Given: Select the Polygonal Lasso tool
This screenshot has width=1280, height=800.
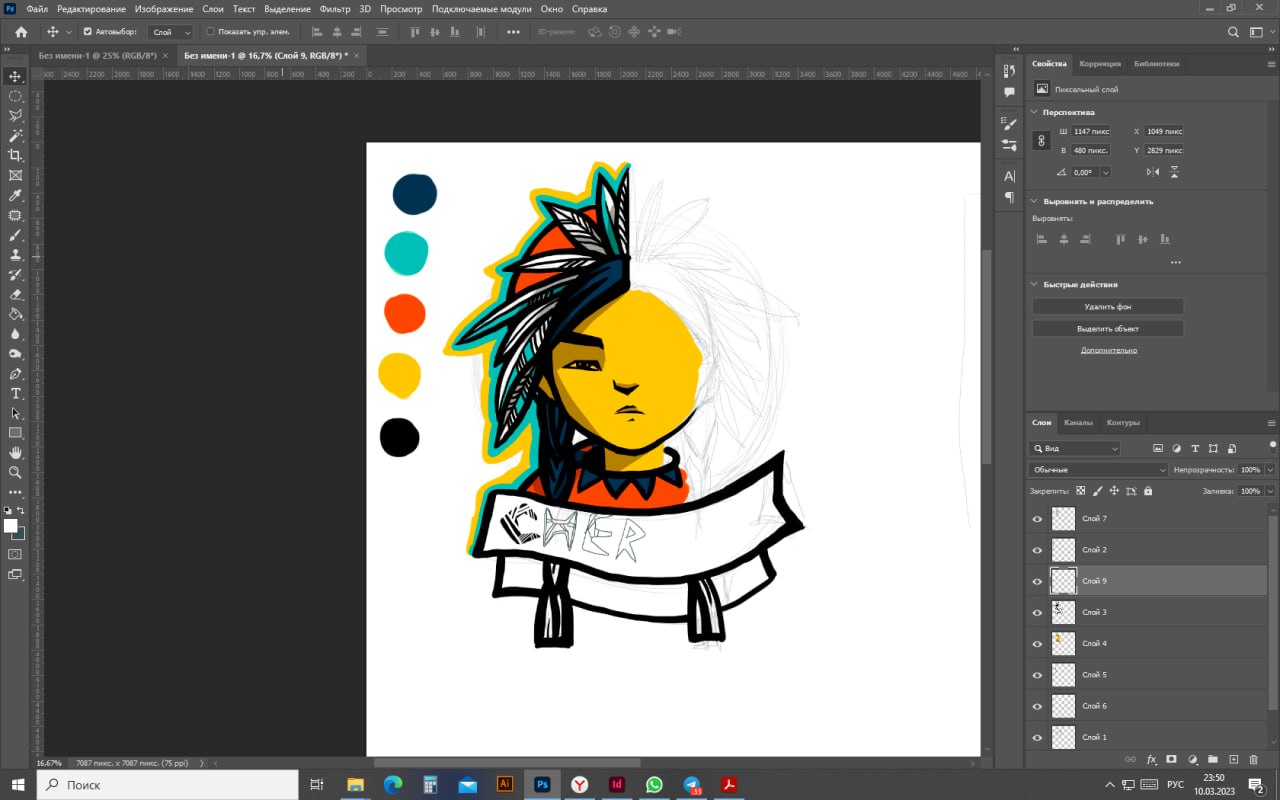Looking at the screenshot, I should [15, 116].
